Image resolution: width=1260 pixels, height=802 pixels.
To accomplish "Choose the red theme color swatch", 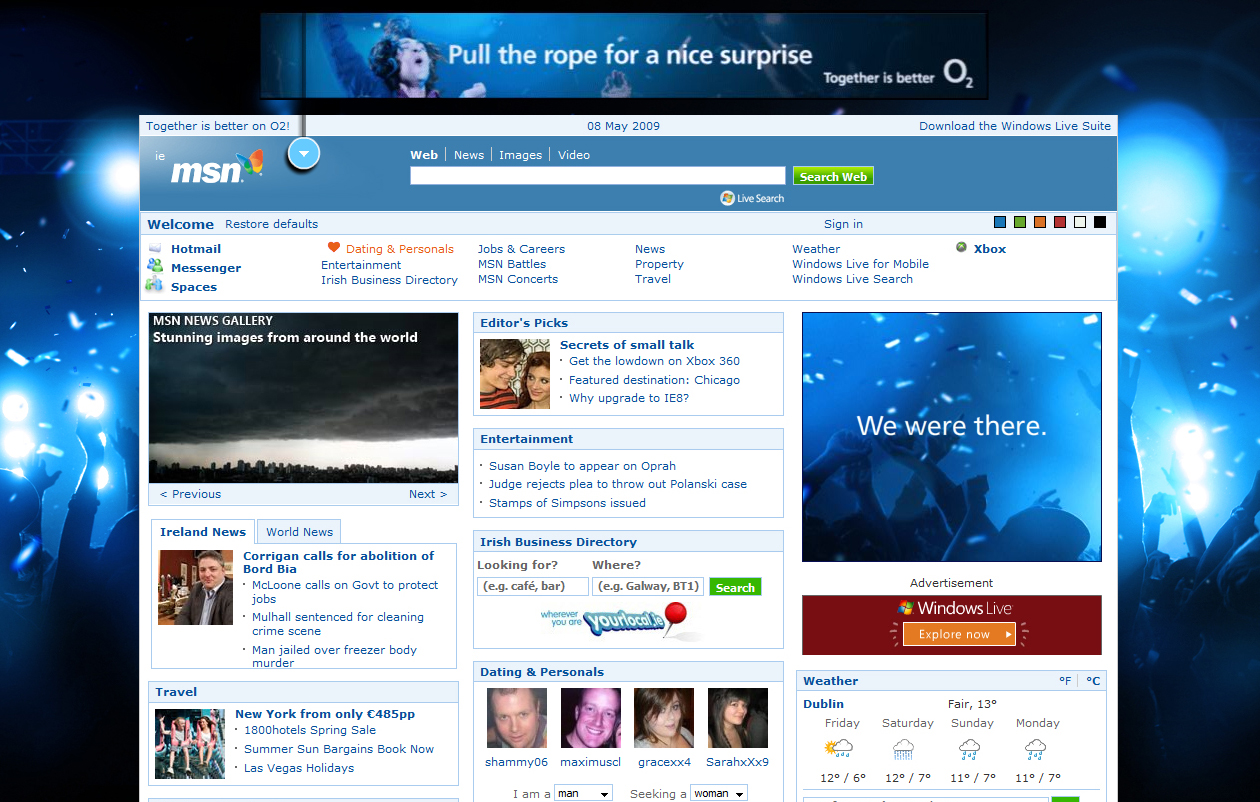I will (1060, 222).
